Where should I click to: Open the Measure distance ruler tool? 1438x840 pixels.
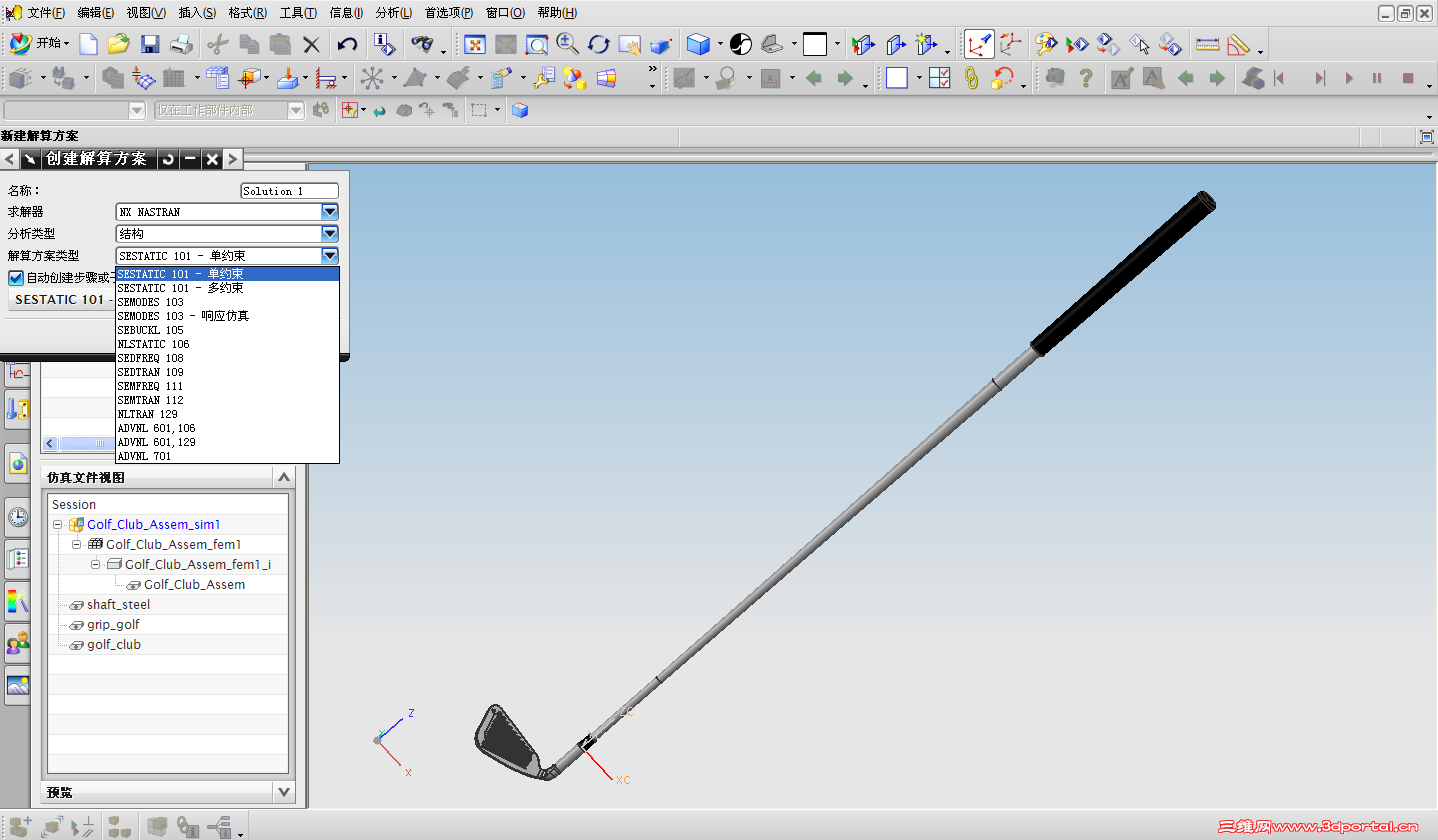click(x=1208, y=44)
